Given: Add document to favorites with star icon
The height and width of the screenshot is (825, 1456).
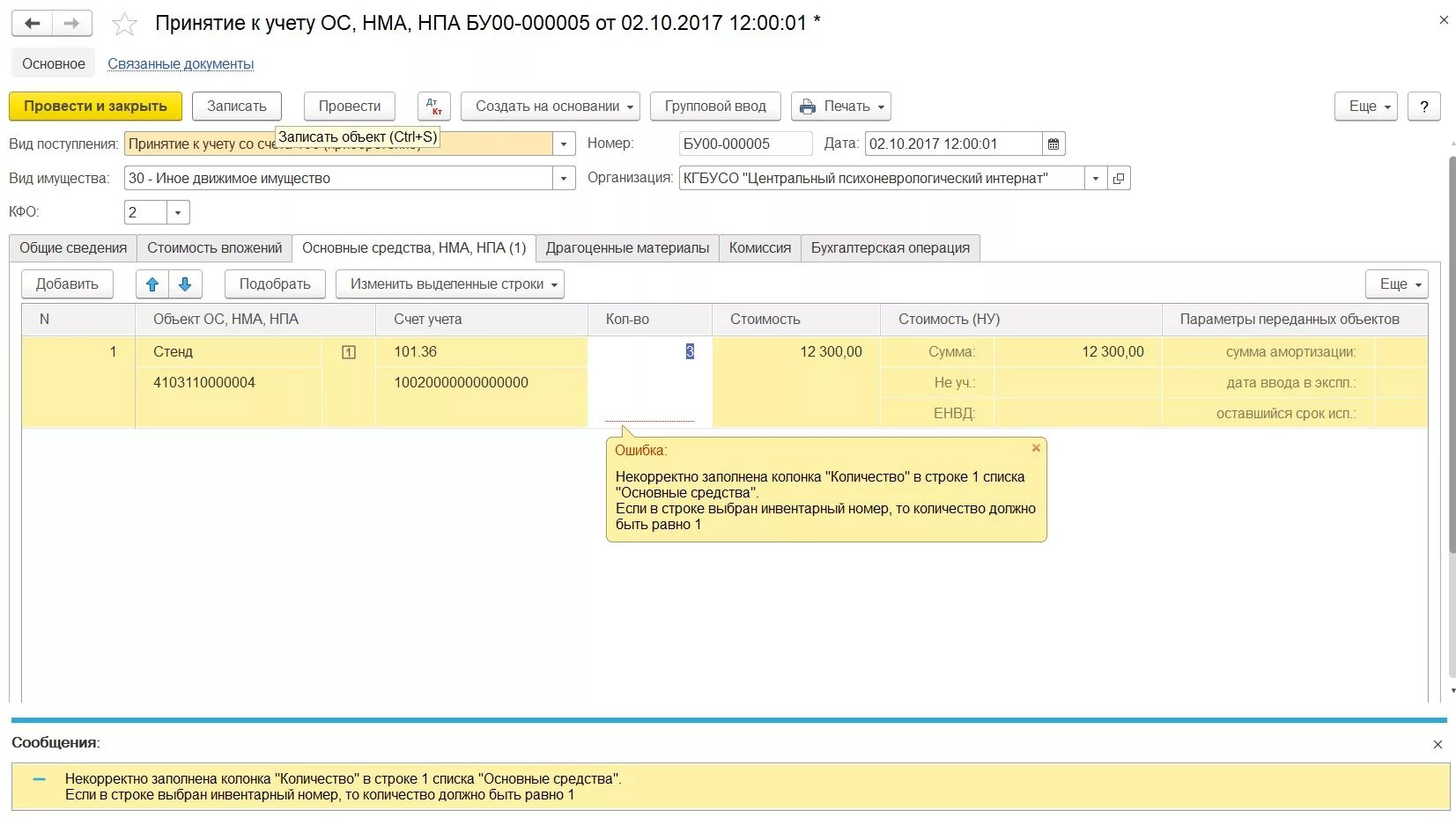Looking at the screenshot, I should point(125,24).
